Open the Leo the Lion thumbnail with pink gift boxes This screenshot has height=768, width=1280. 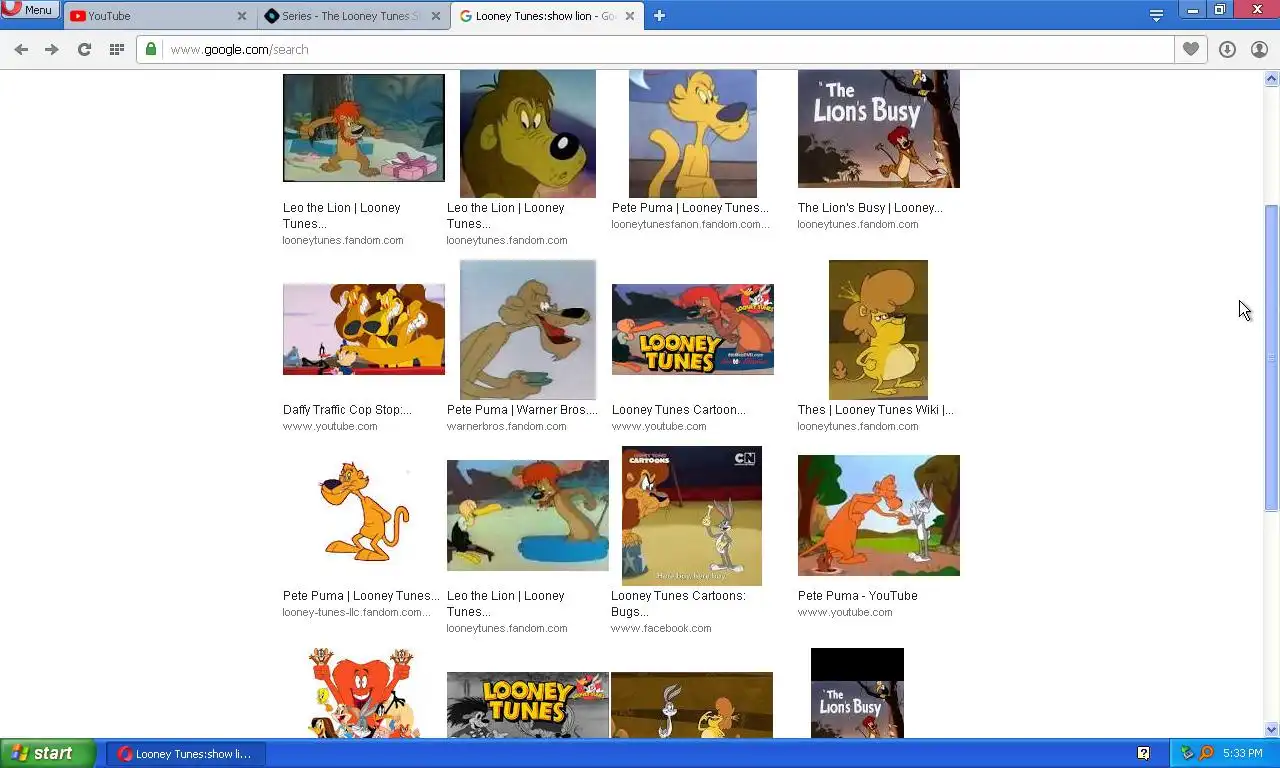(x=364, y=128)
